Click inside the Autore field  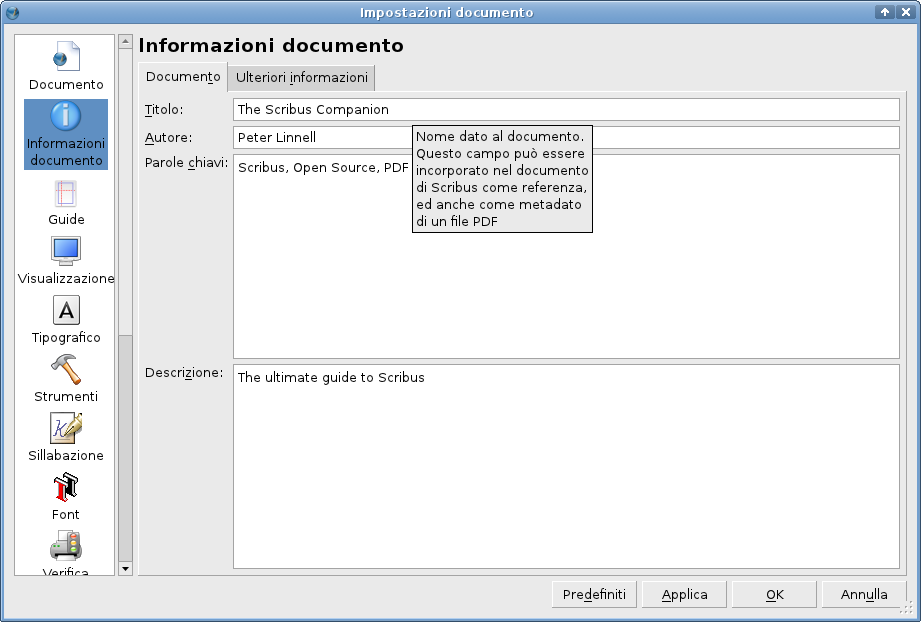pos(320,138)
